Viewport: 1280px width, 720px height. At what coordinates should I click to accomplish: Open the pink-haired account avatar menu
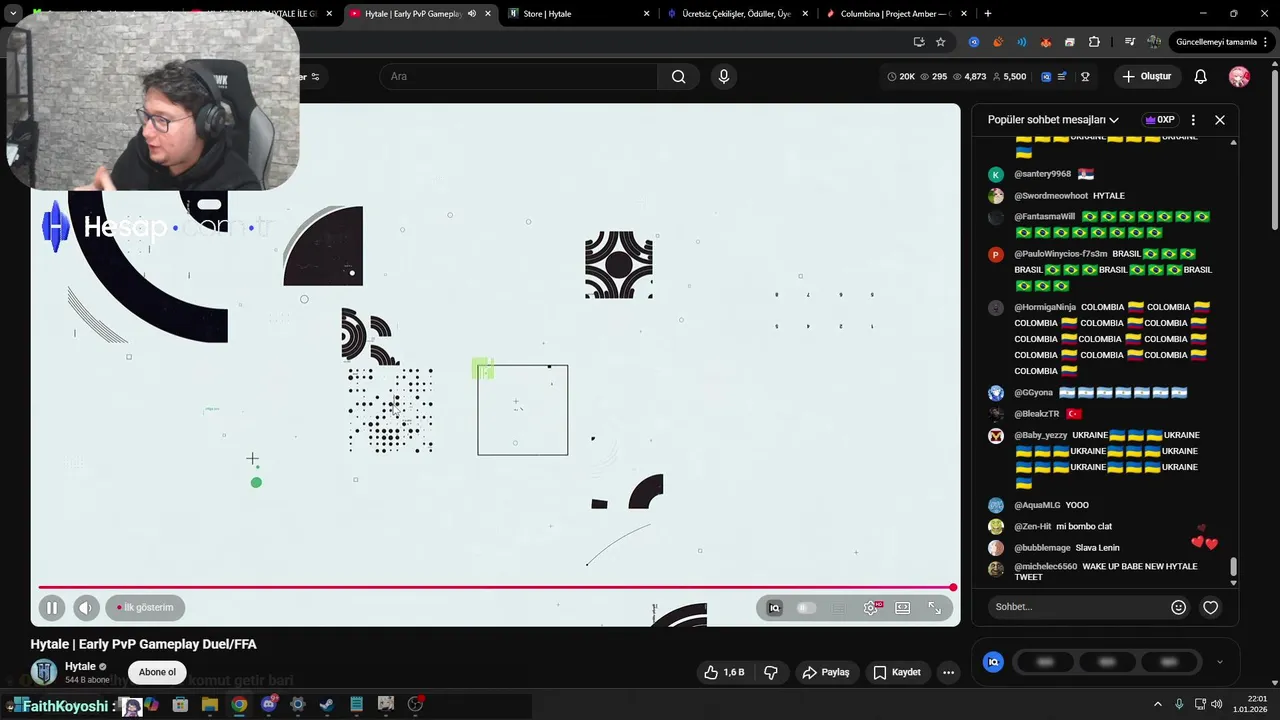coord(1239,76)
